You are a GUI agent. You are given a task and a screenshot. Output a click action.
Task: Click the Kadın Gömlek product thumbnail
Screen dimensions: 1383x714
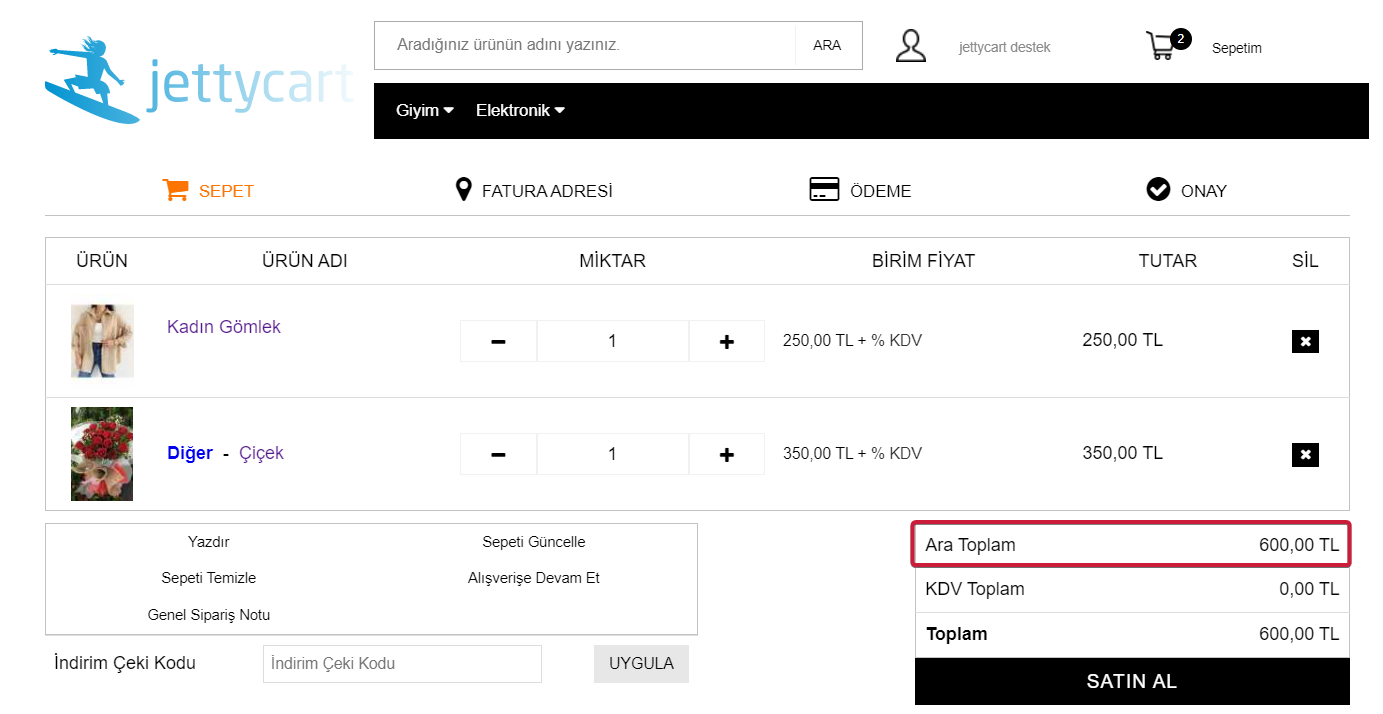click(102, 341)
